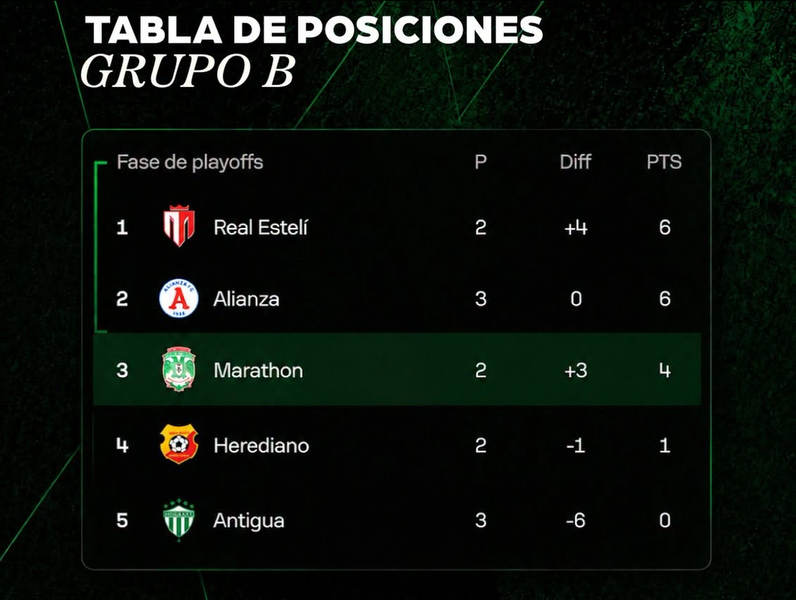Select the highlighted Marathon row name

258,371
